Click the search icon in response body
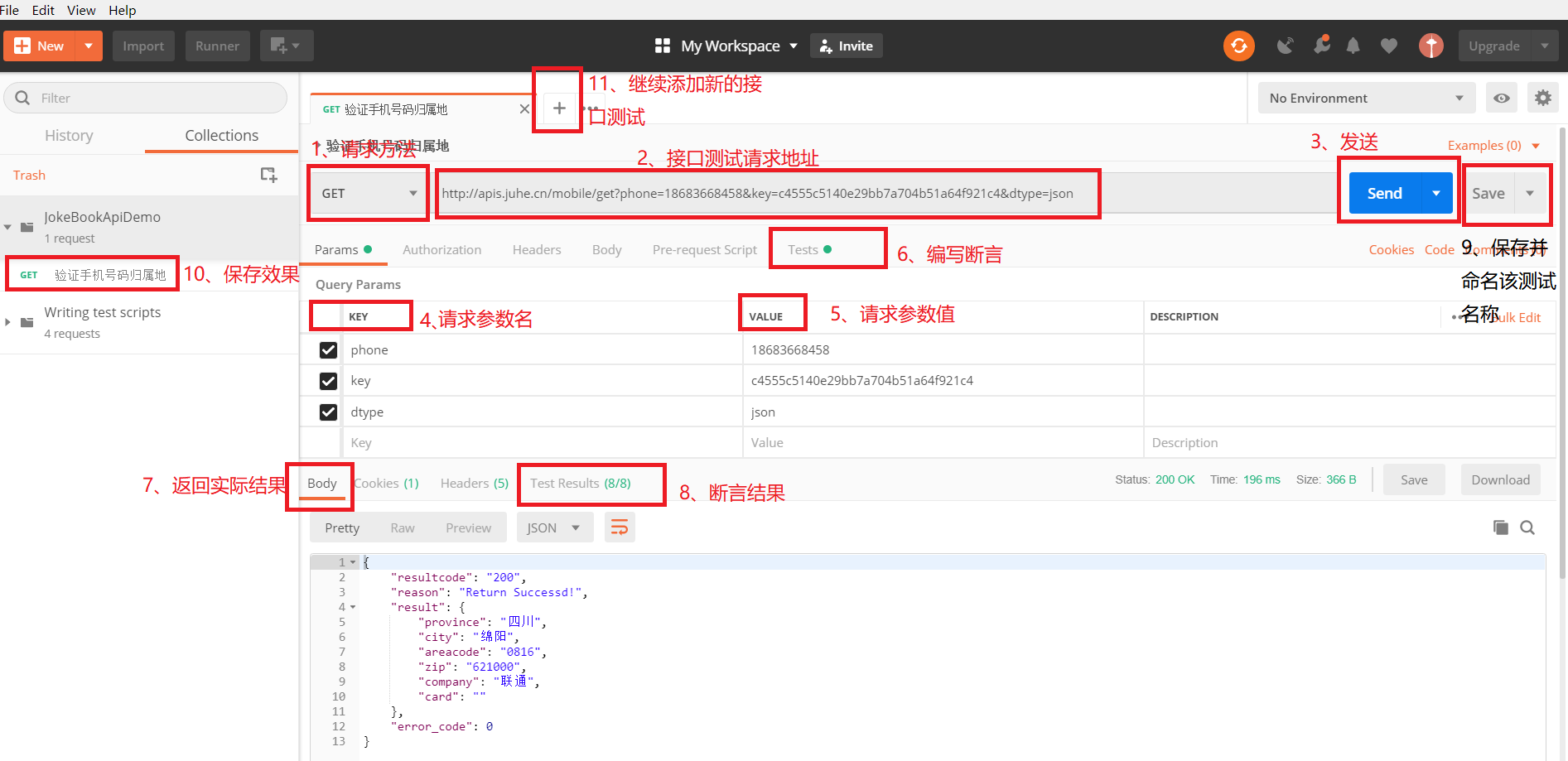 (1527, 527)
